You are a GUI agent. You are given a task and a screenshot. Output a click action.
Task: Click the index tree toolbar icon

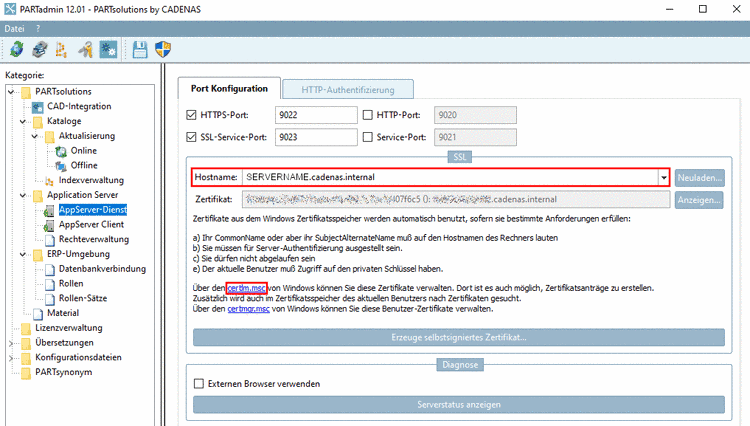[61, 49]
